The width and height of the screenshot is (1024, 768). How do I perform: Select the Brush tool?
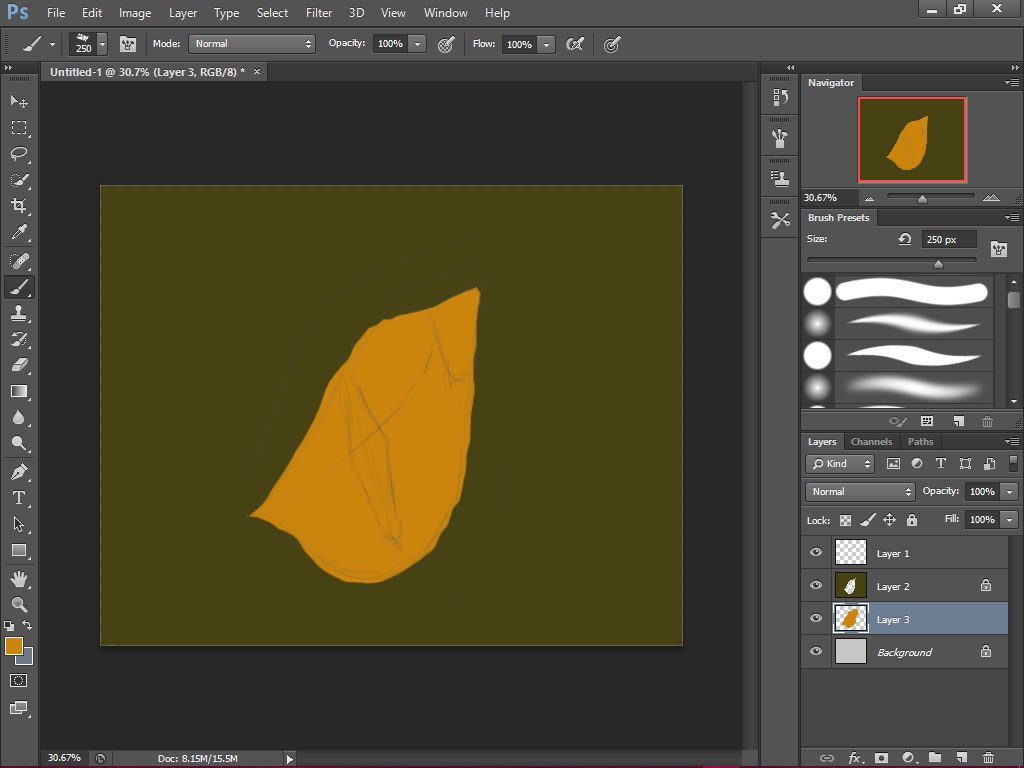[20, 287]
